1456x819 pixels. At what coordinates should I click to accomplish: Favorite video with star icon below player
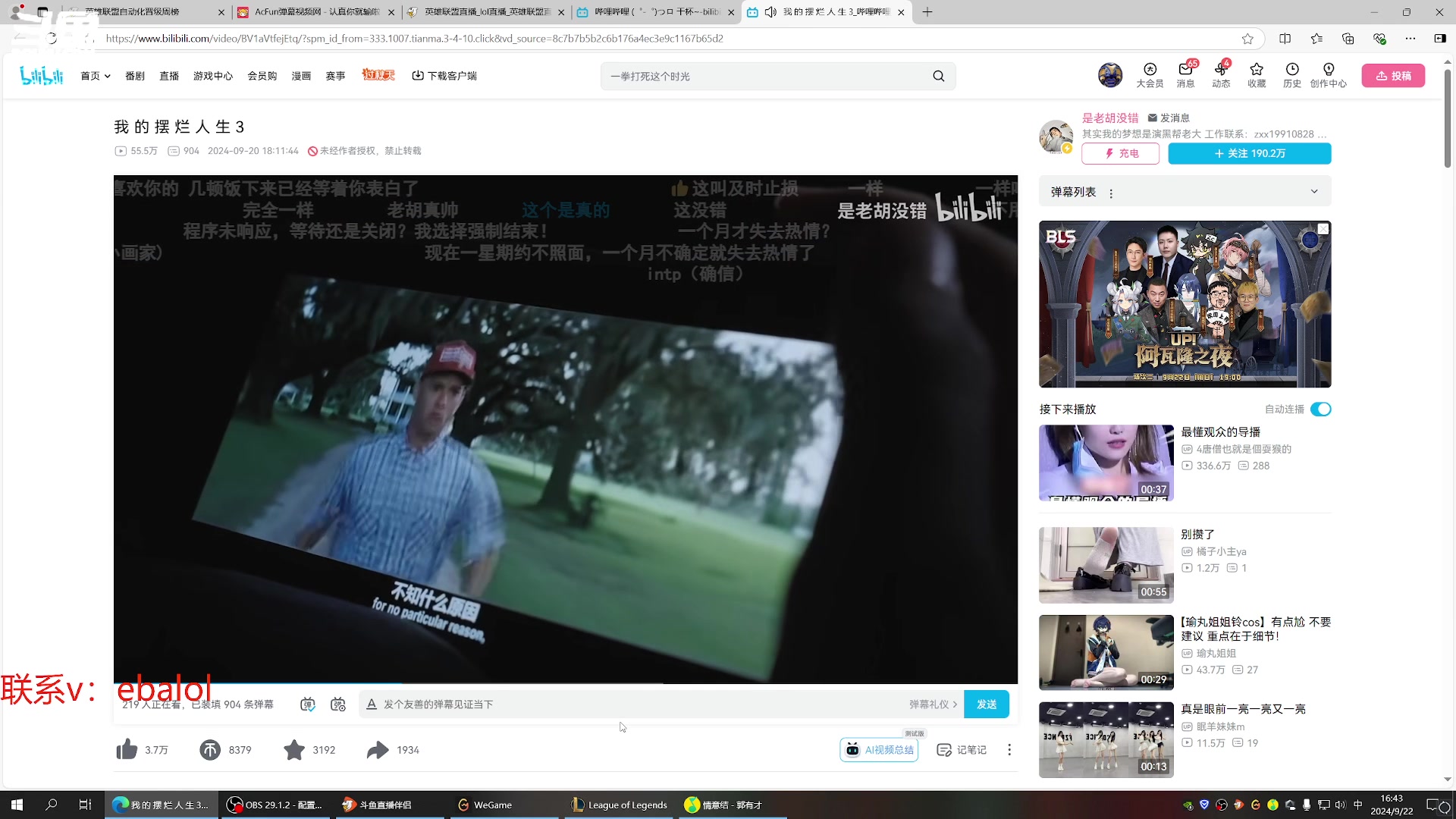point(294,749)
